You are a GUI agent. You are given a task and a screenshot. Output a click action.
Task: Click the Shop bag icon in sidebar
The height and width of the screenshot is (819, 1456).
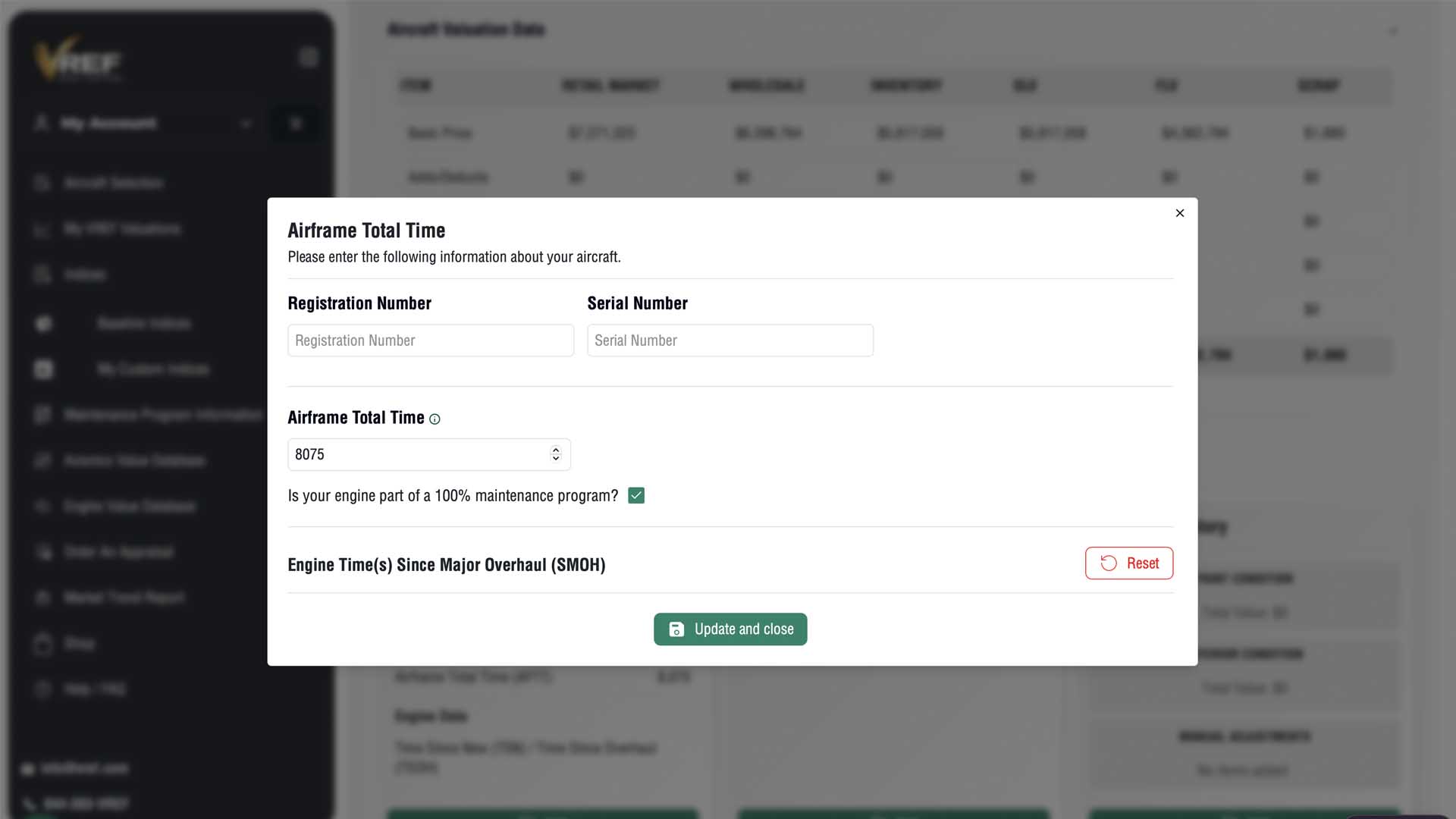(43, 644)
